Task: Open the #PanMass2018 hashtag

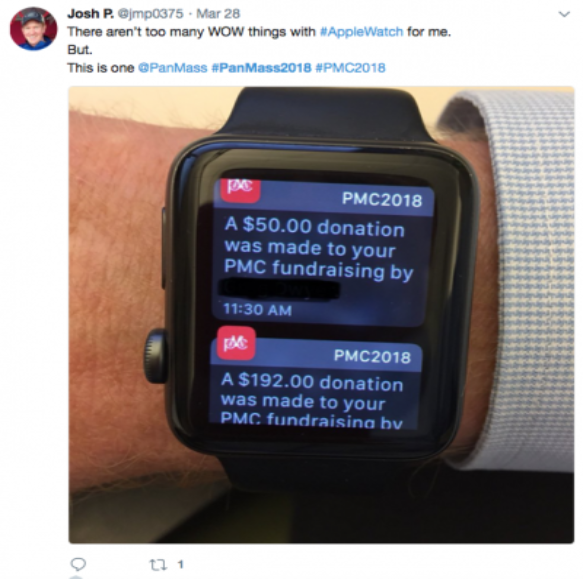Action: click(261, 68)
